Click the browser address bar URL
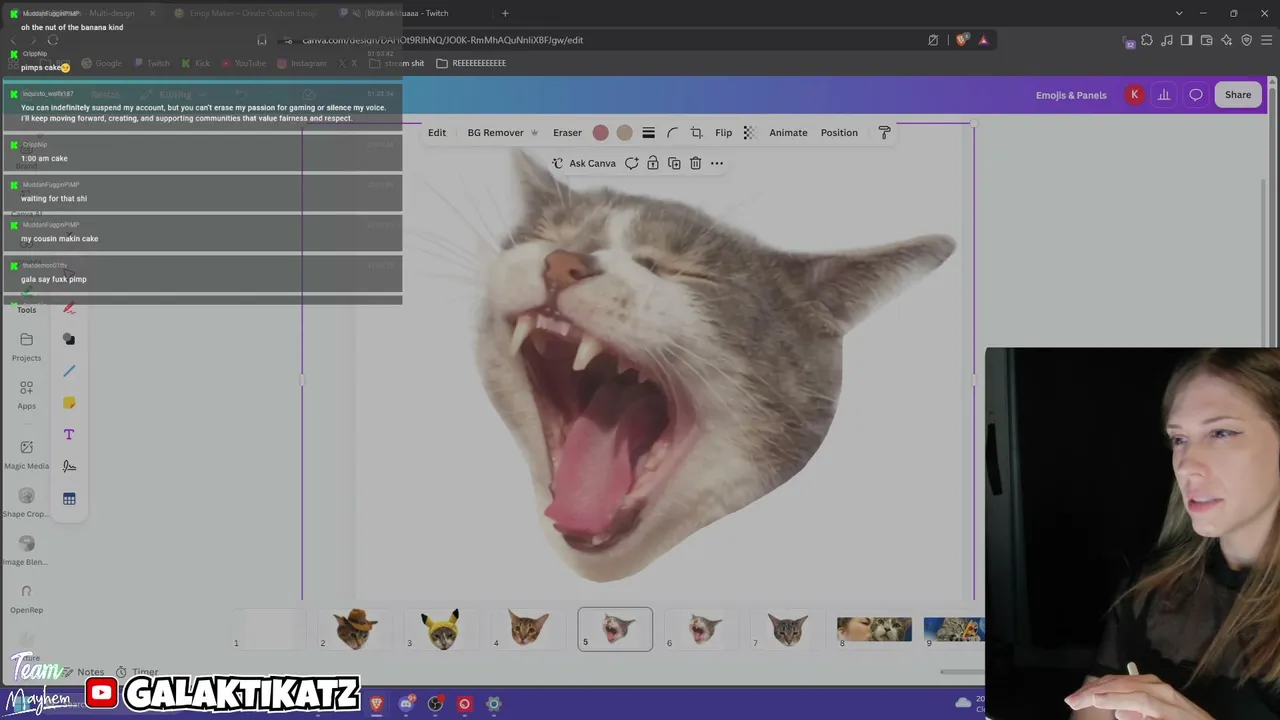The width and height of the screenshot is (1280, 720). 443,40
